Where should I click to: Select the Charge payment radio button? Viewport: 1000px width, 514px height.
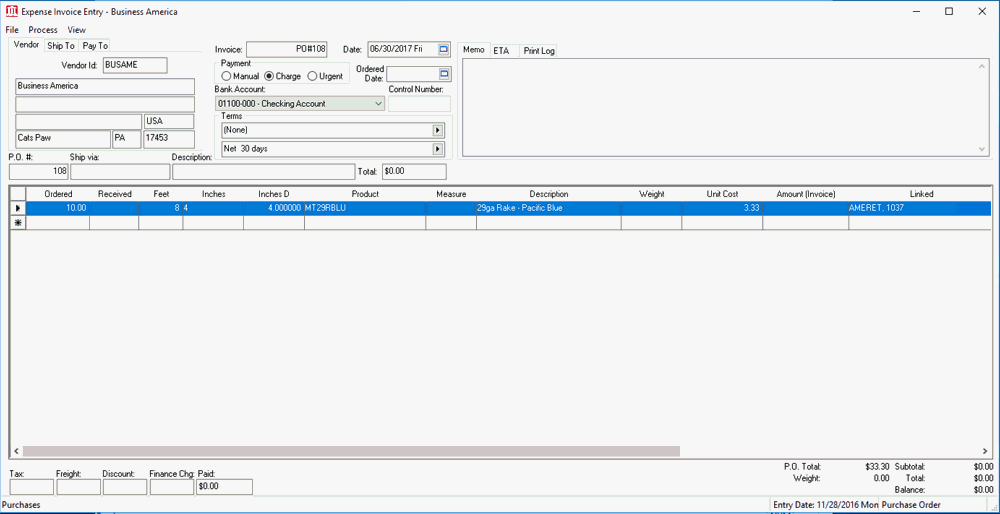[x=269, y=76]
